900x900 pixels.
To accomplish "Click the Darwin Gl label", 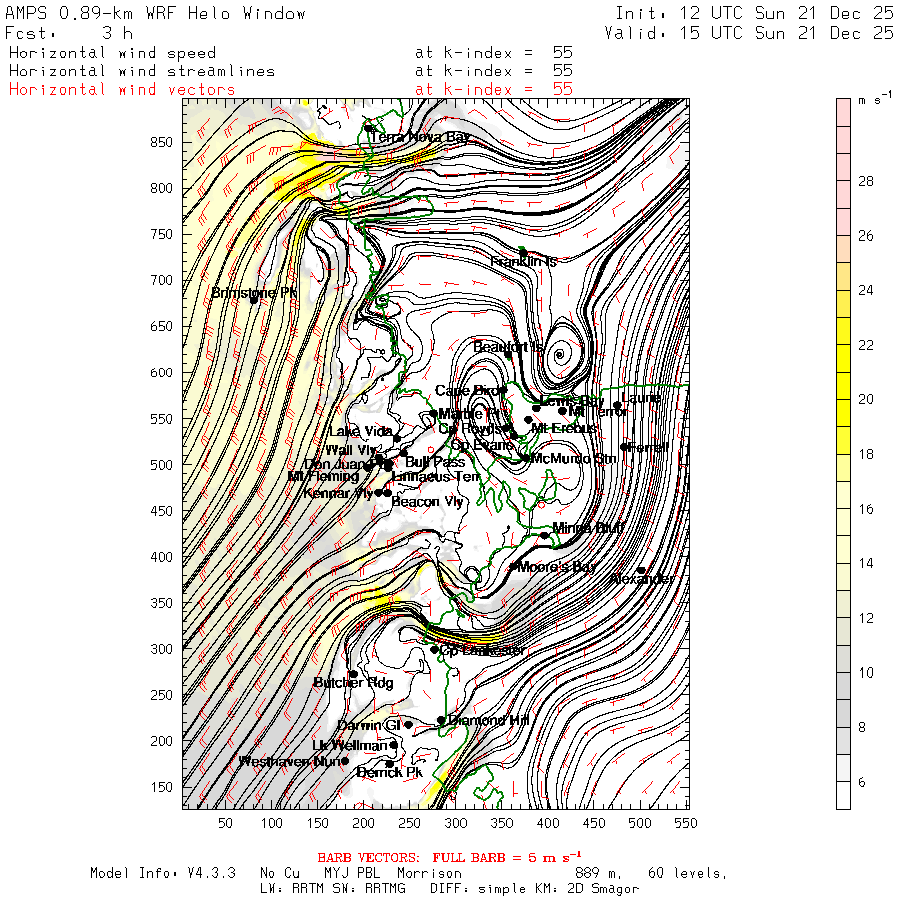I will click(x=368, y=726).
